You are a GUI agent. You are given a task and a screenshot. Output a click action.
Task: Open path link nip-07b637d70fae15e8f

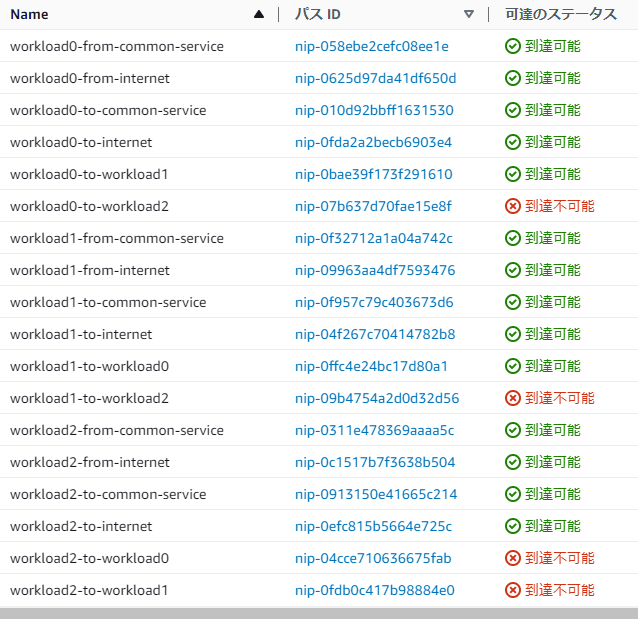[373, 206]
